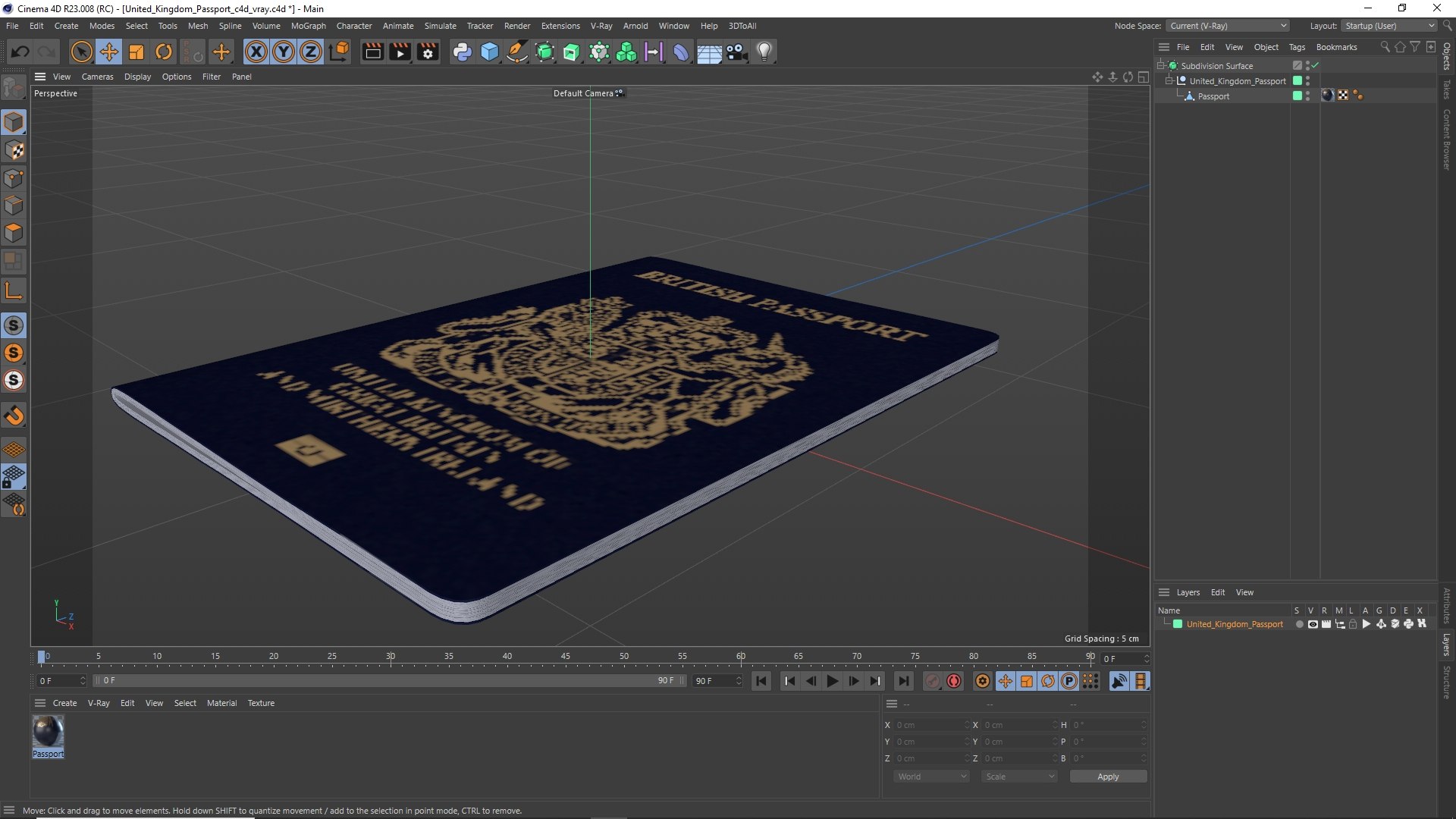The height and width of the screenshot is (819, 1456).
Task: Click the Bend deformer icon
Action: (681, 52)
